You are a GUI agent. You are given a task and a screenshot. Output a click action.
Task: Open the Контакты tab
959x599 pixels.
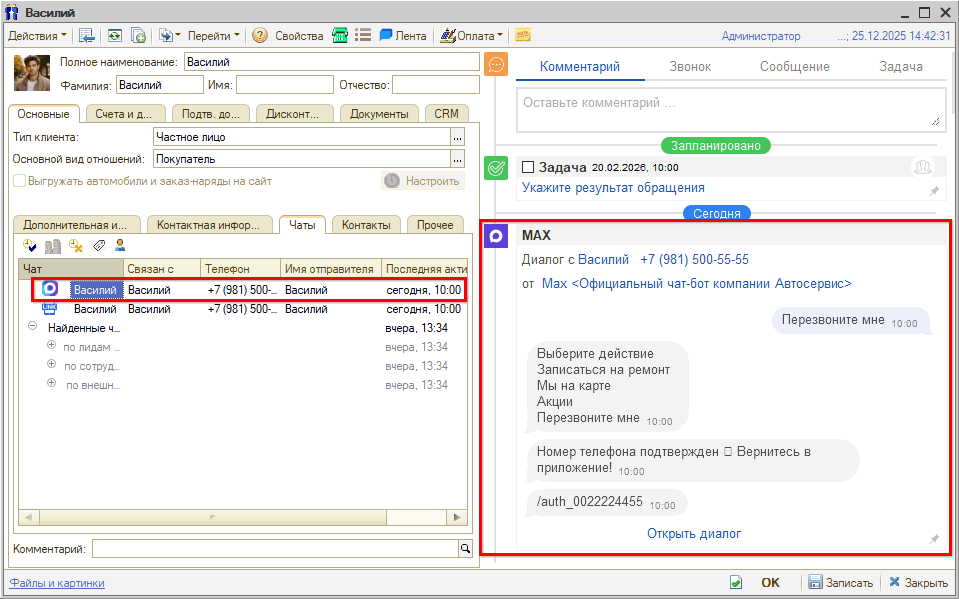coord(365,225)
